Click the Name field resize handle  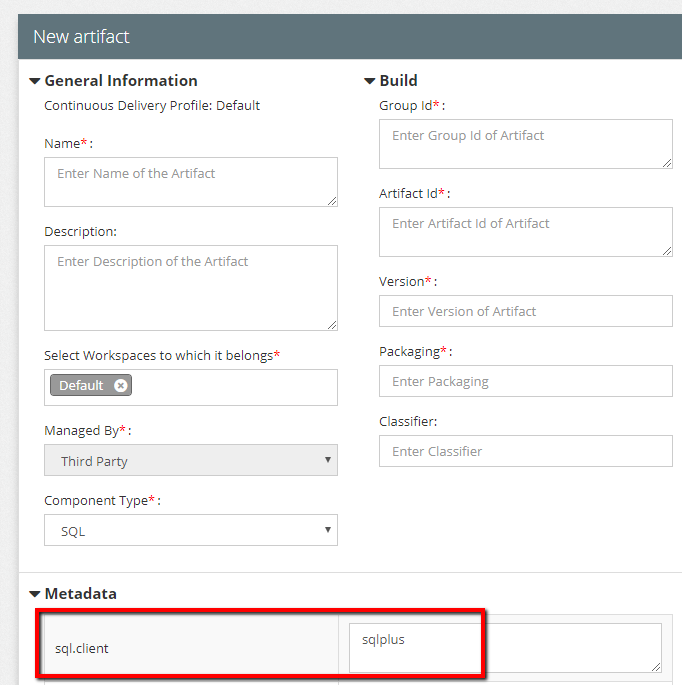[x=331, y=201]
